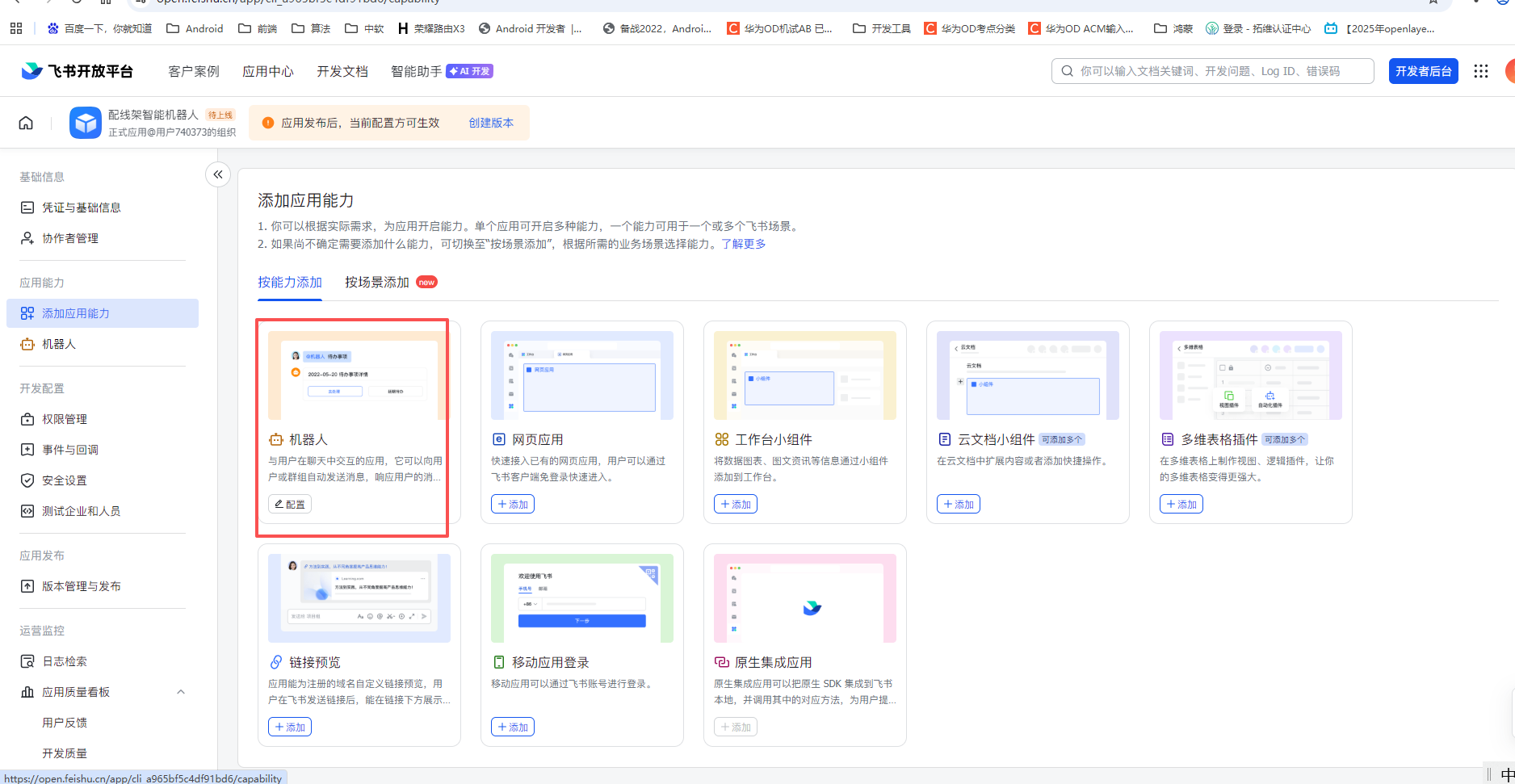Image resolution: width=1515 pixels, height=784 pixels.
Task: Click the search magnifier icon
Action: [1067, 71]
